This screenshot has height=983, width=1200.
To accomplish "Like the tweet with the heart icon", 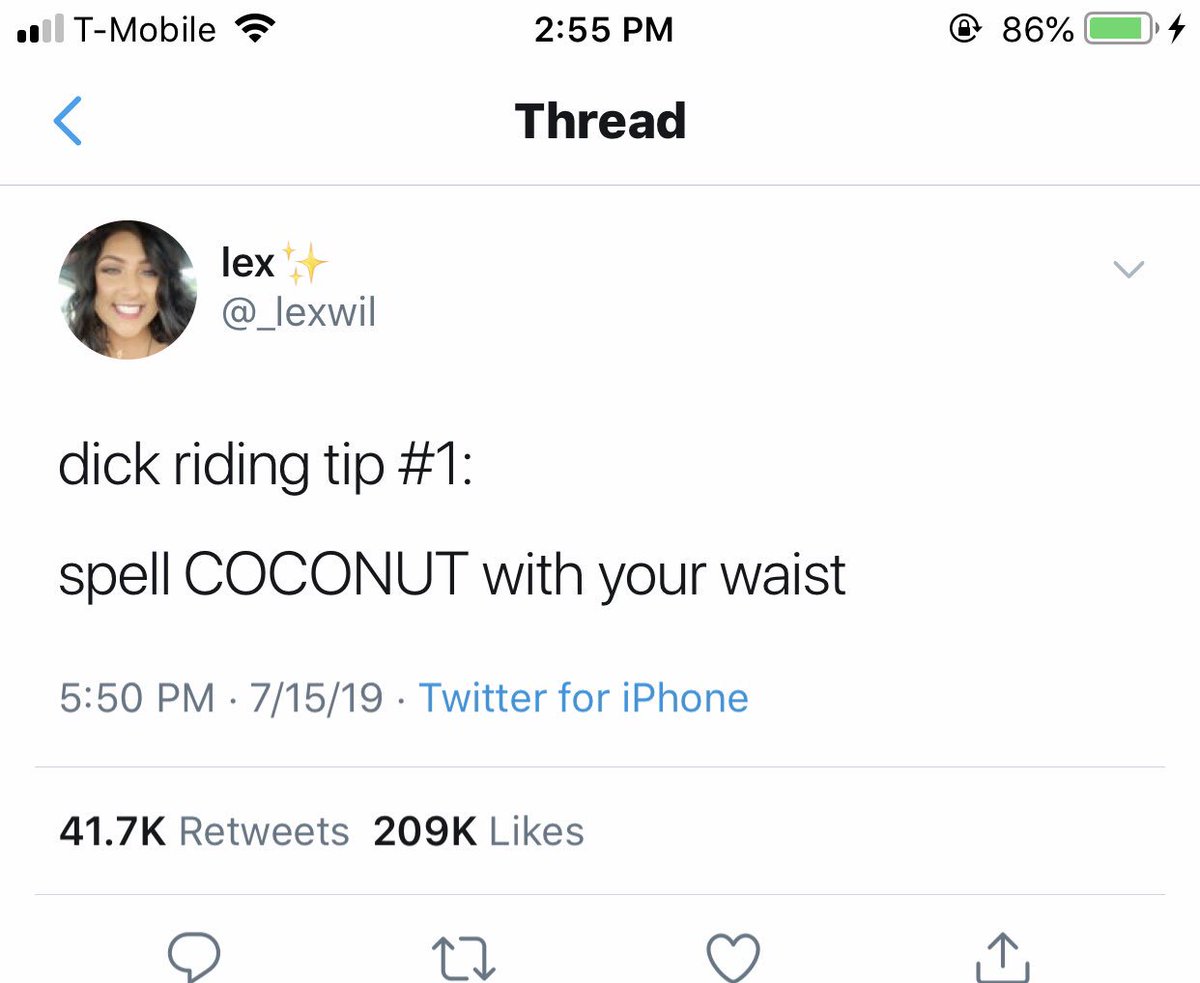I will pos(733,959).
